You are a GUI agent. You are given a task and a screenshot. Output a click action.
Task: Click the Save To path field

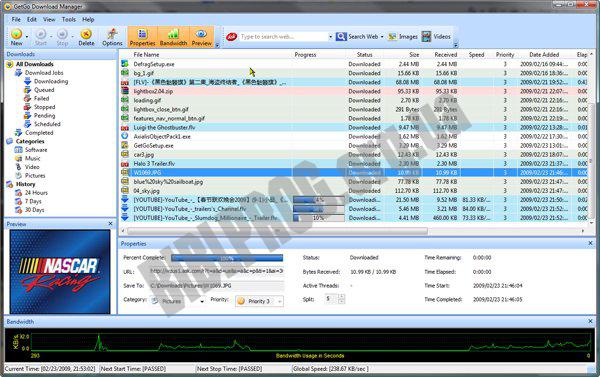click(x=217, y=286)
